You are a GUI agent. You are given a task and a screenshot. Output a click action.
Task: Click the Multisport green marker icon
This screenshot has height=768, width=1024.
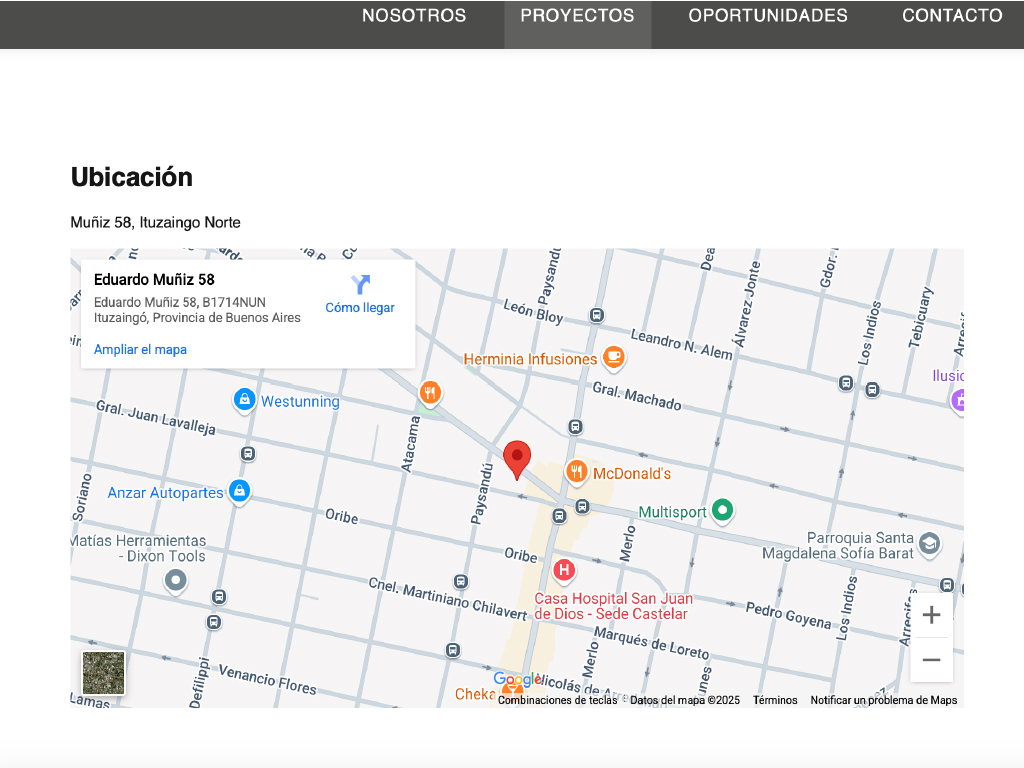[x=722, y=511]
